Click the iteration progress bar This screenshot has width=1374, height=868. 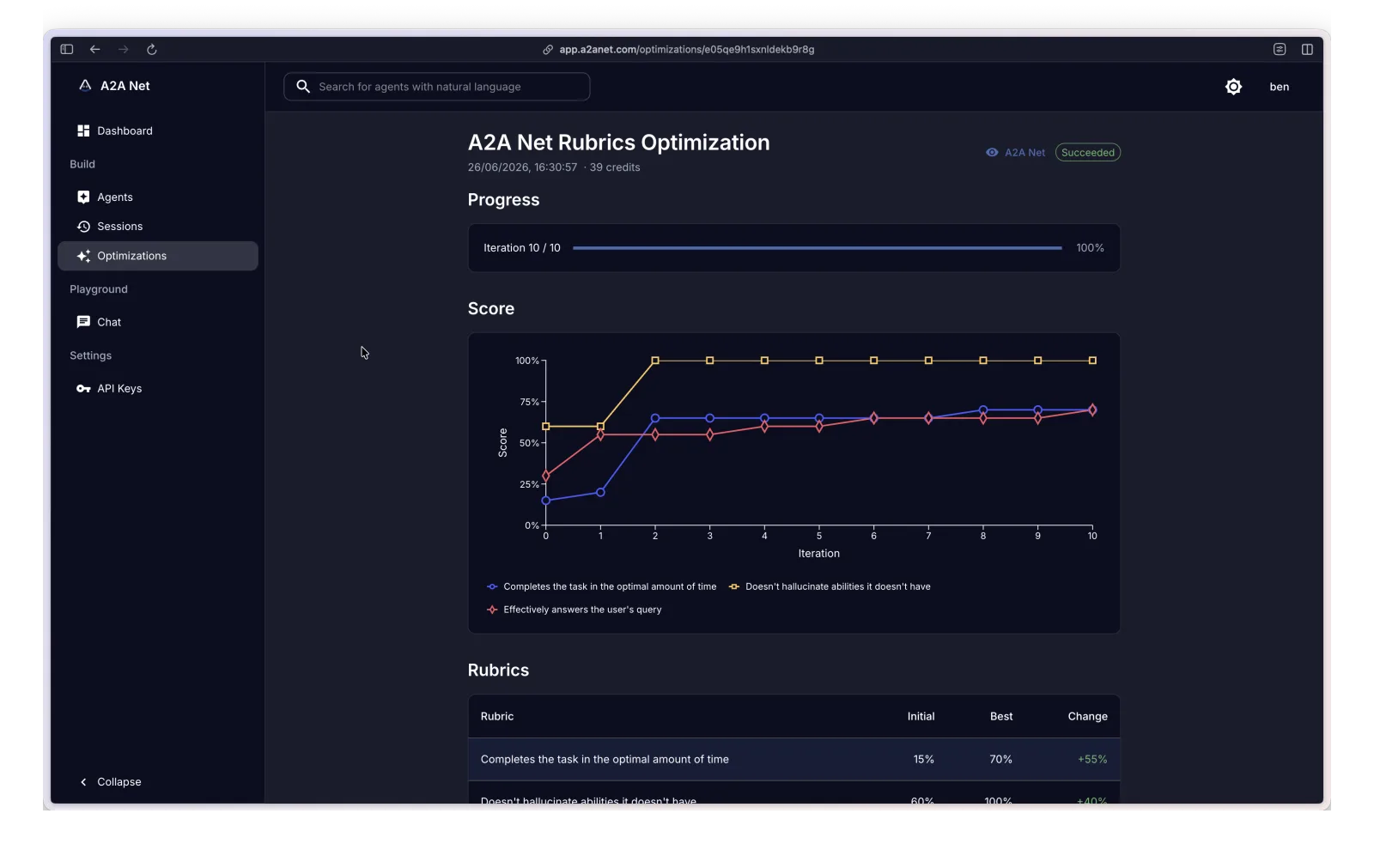[818, 248]
